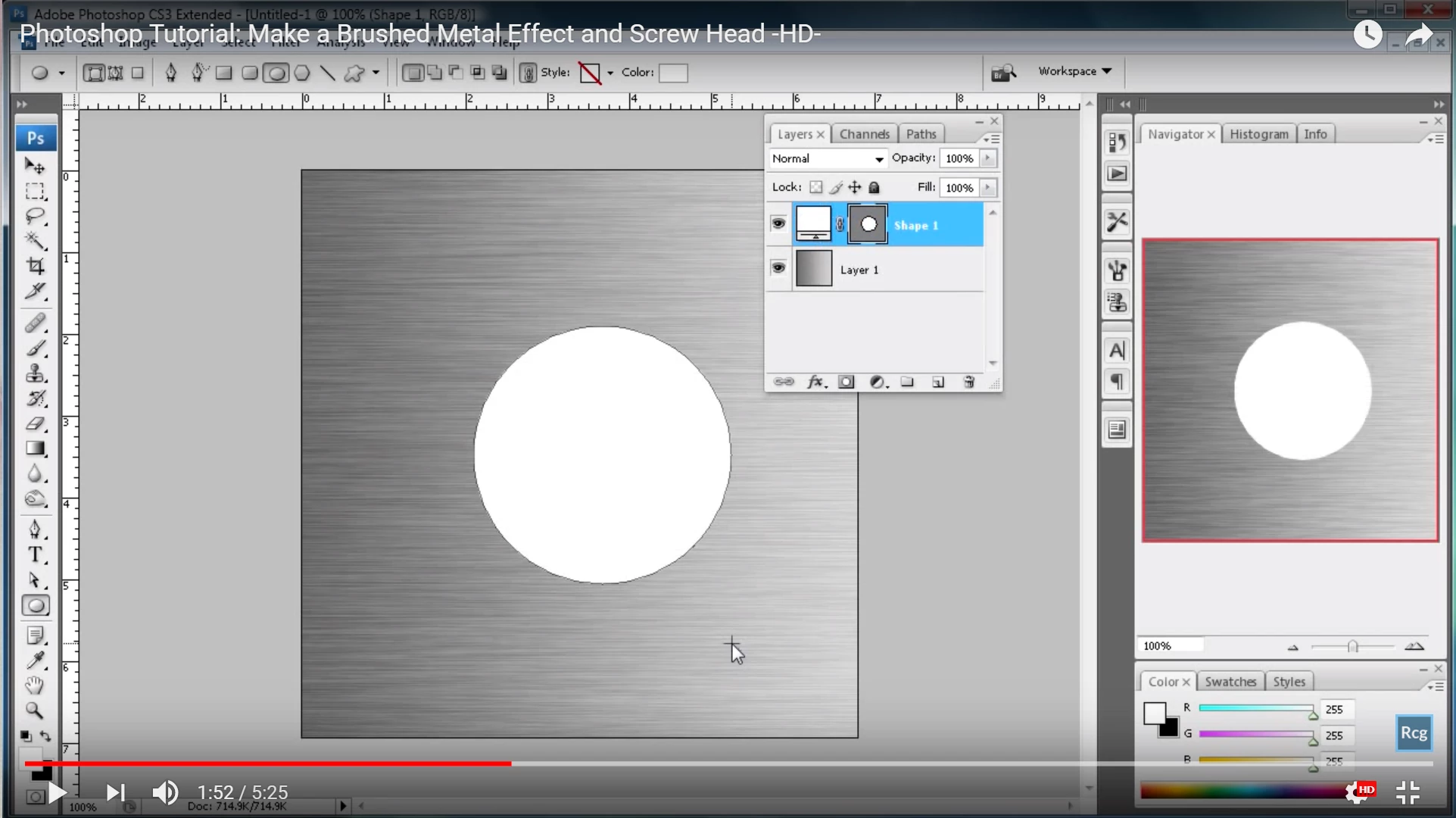Select the Lasso tool
Viewport: 1456px width, 818px height.
click(35, 216)
